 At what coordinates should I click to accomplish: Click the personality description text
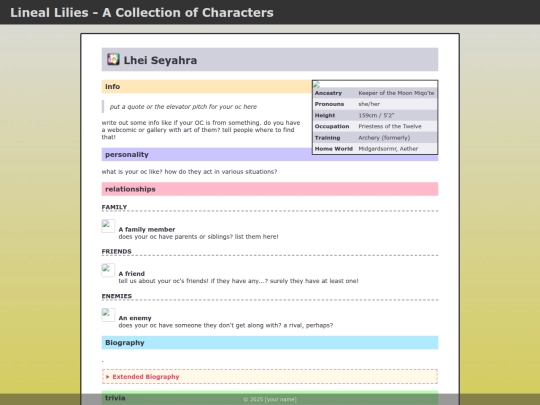coord(189,172)
